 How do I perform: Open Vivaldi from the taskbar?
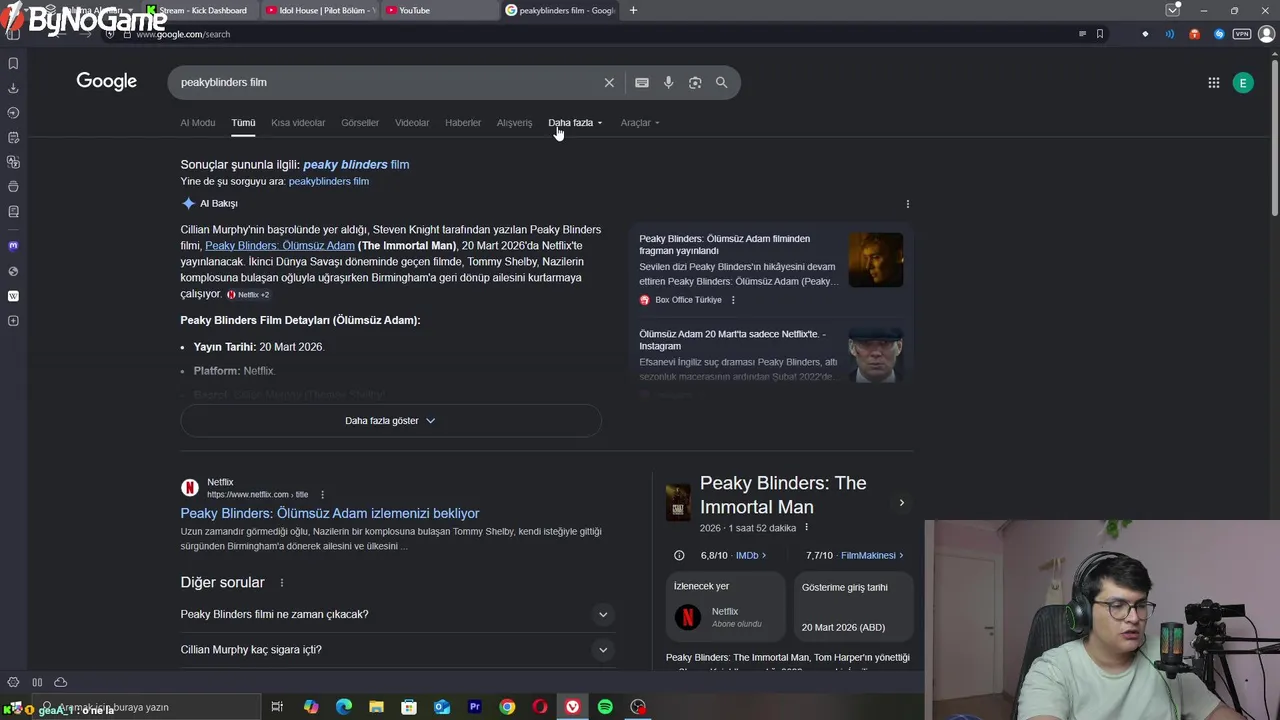[572, 707]
